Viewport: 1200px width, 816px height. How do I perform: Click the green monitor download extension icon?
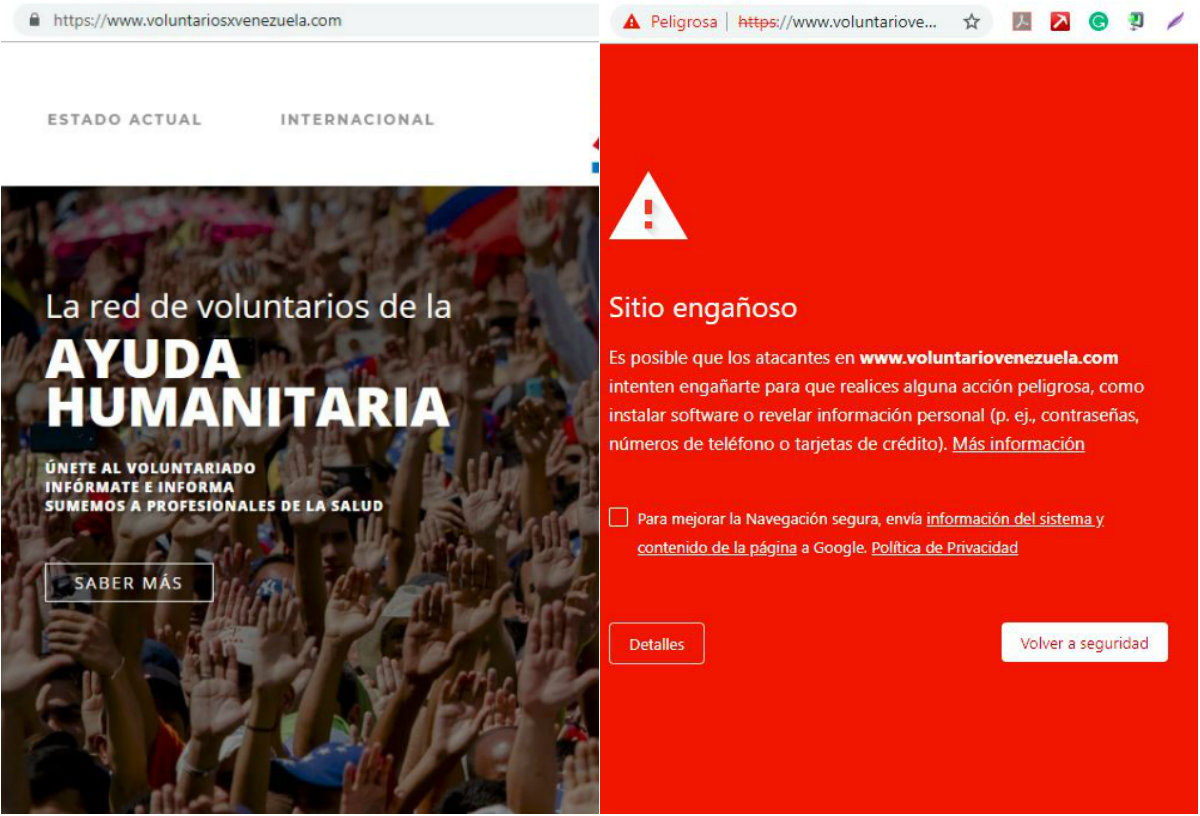tap(1136, 21)
